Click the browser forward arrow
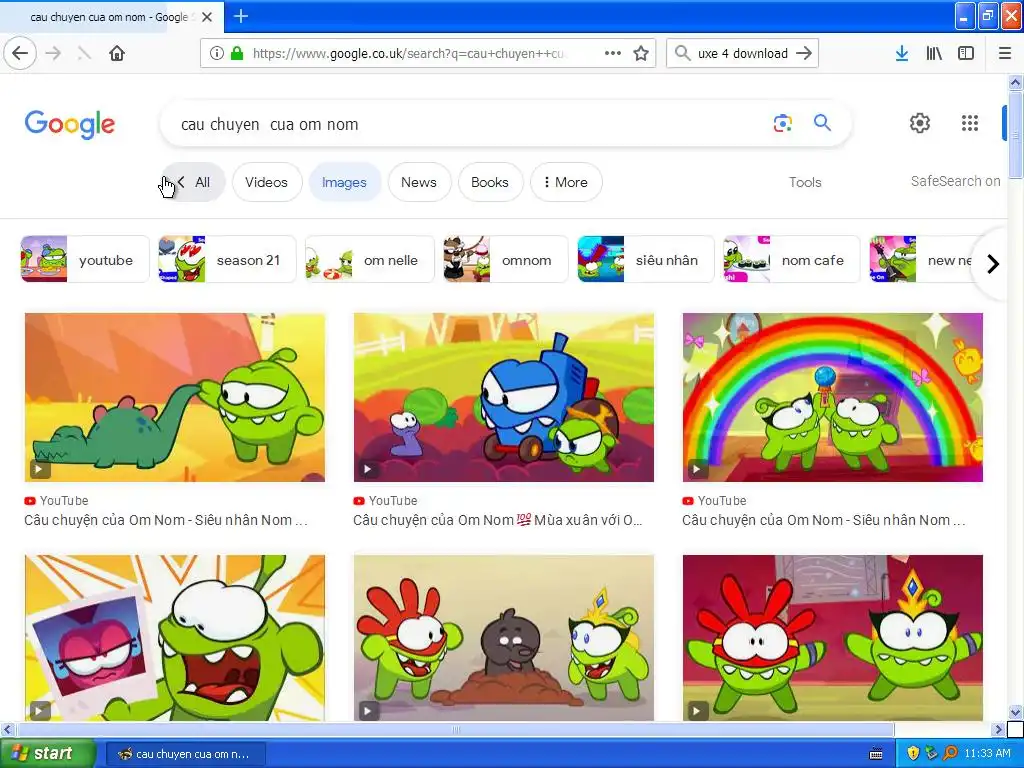Viewport: 1024px width, 768px height. 54,54
